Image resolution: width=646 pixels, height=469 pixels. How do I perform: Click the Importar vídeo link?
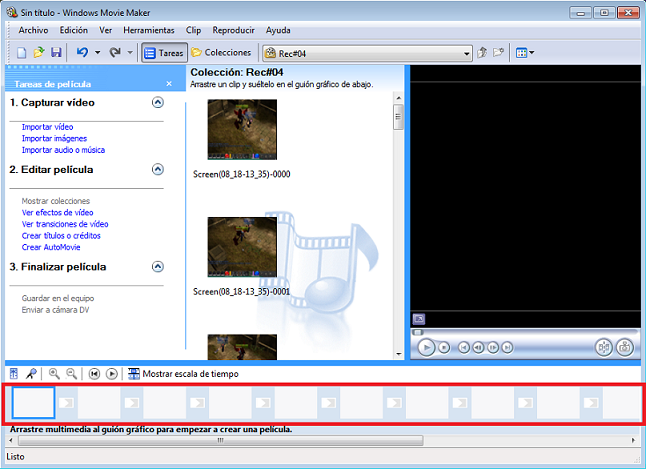coord(47,127)
